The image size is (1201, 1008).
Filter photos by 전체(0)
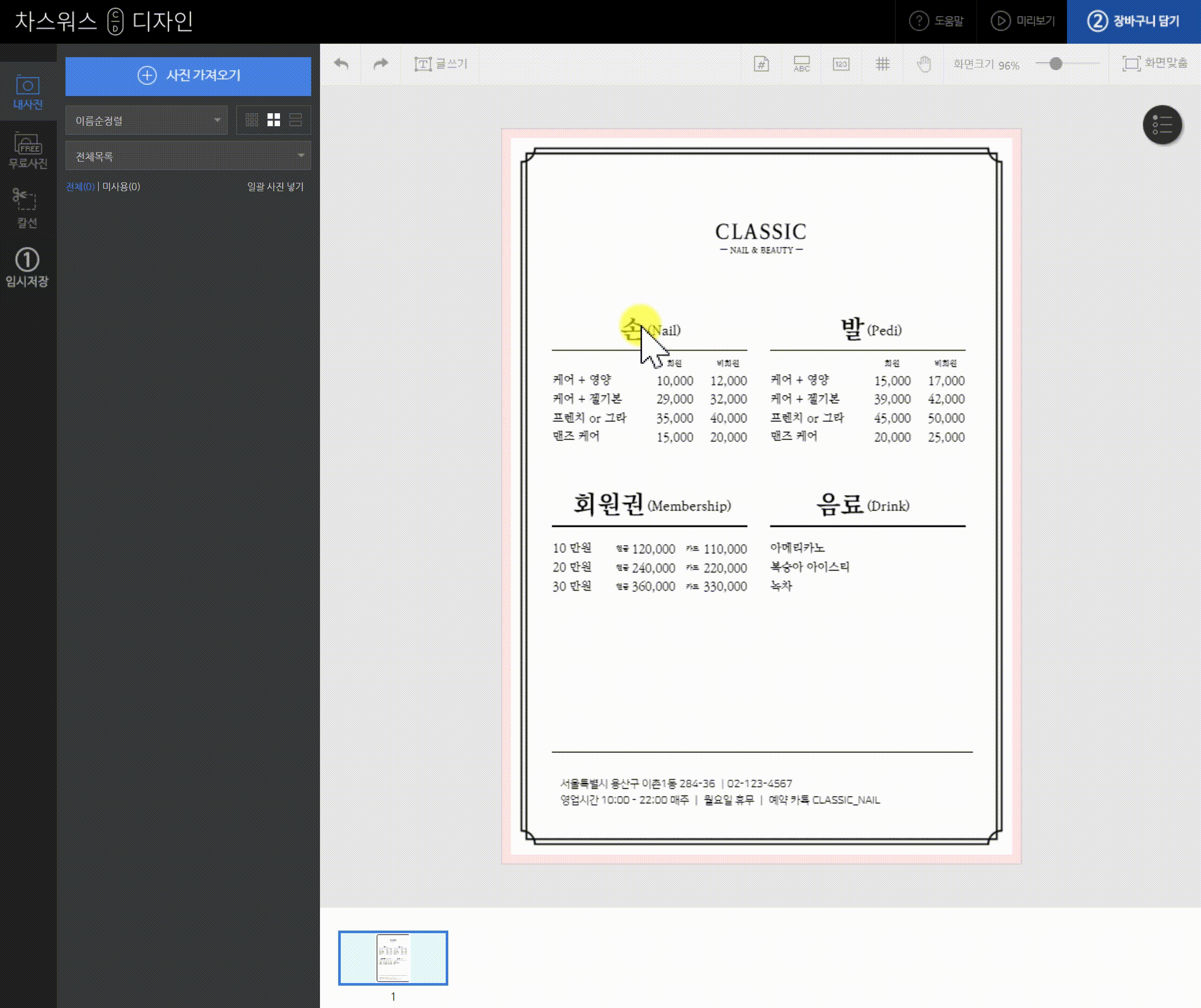pos(80,187)
